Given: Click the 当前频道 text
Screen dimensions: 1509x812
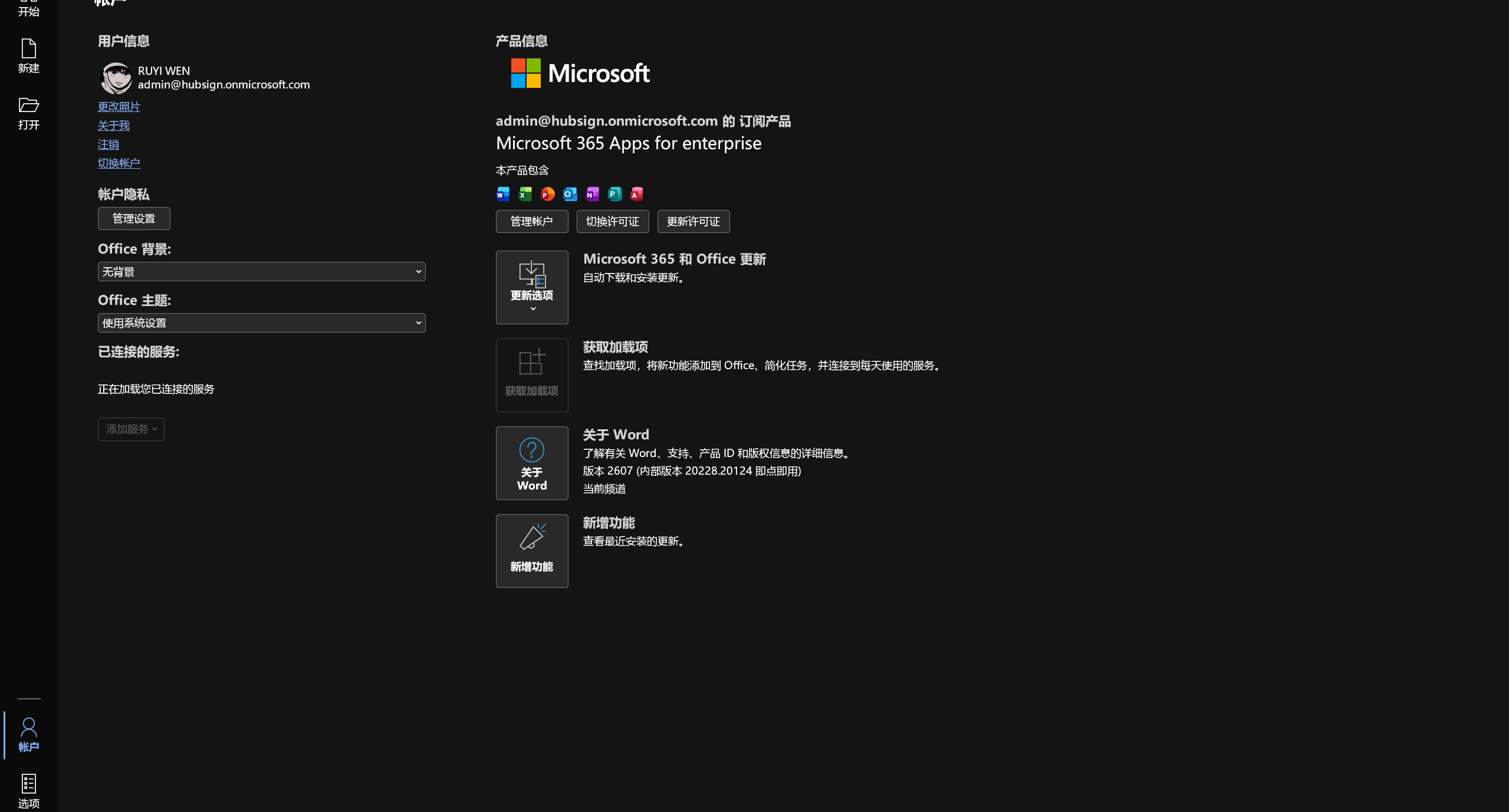Looking at the screenshot, I should tap(604, 489).
